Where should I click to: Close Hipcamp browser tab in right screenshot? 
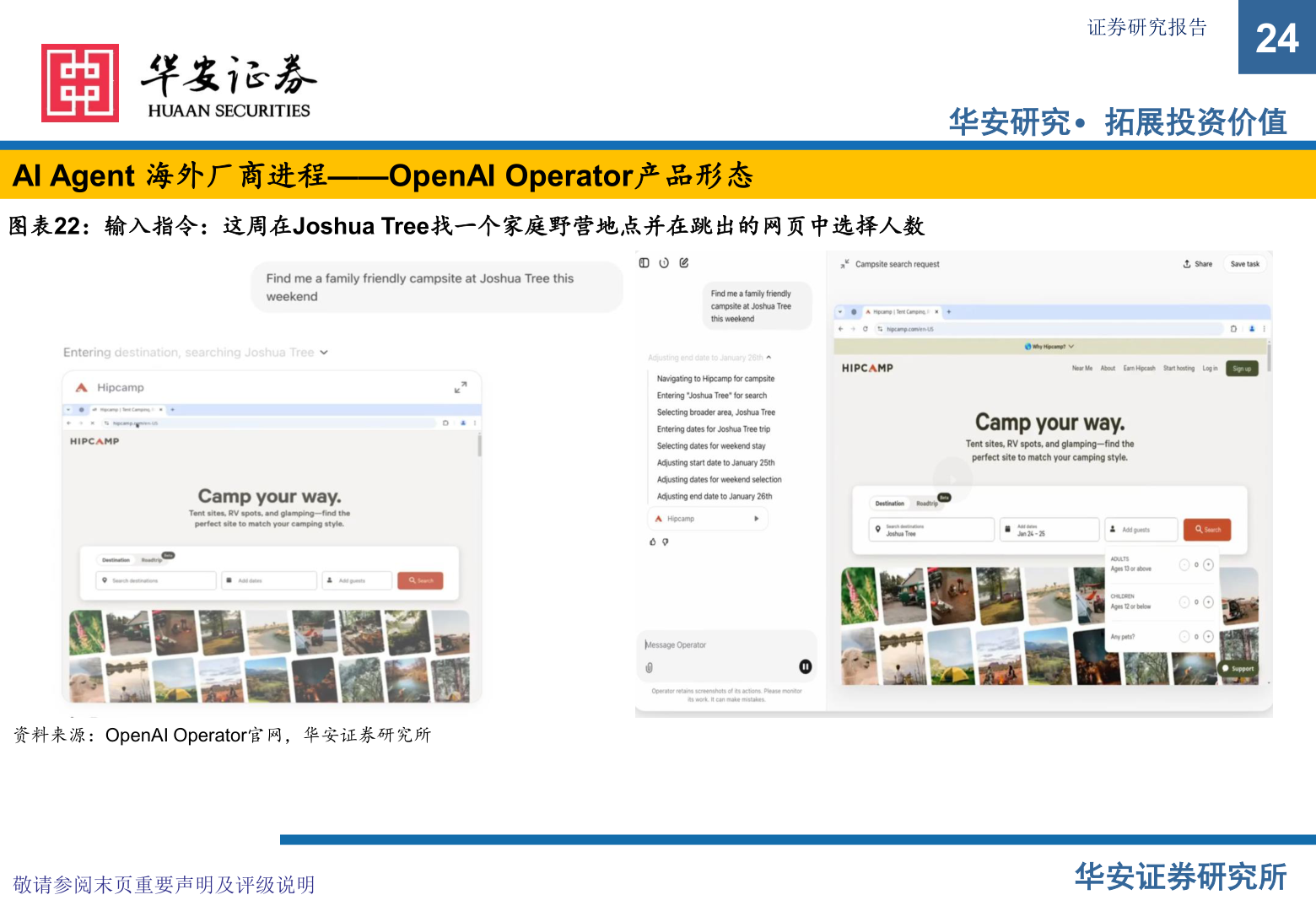coord(936,311)
